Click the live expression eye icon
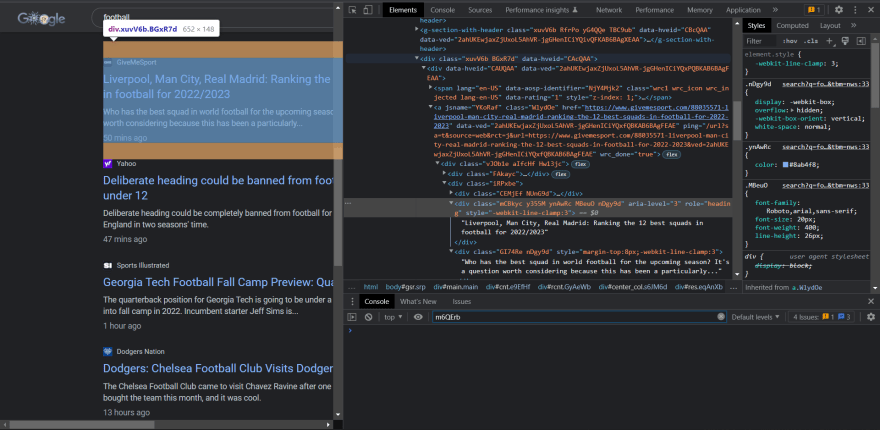This screenshot has width=880, height=430. point(418,317)
